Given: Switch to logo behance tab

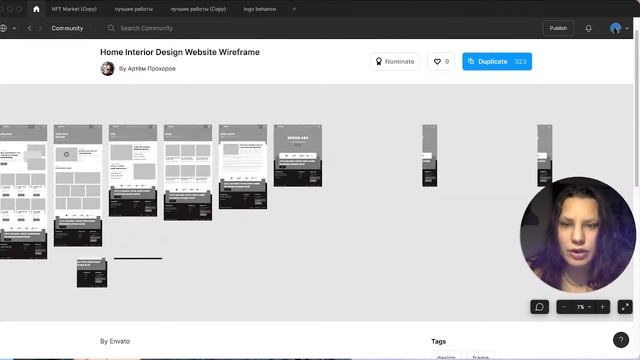Looking at the screenshot, I should 260,9.
